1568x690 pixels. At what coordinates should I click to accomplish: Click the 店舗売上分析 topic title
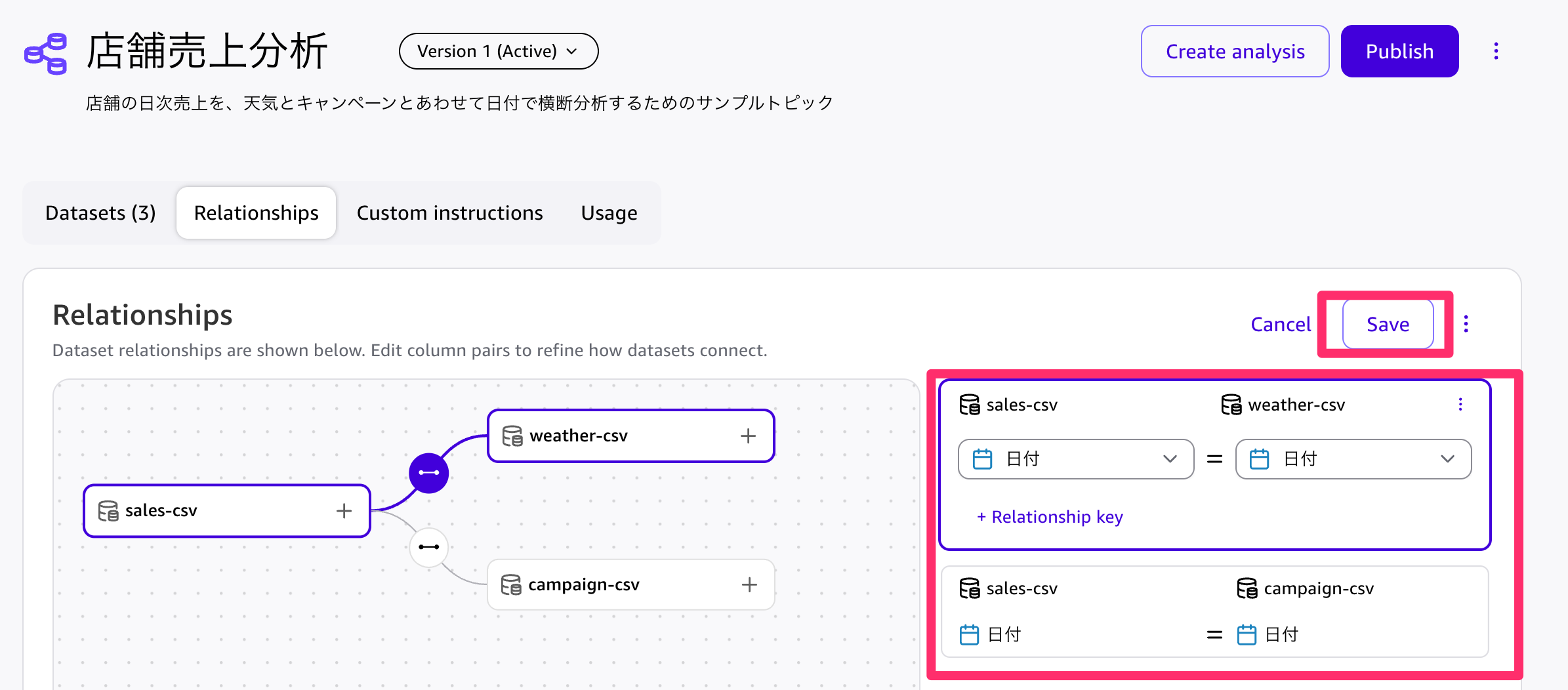[207, 51]
